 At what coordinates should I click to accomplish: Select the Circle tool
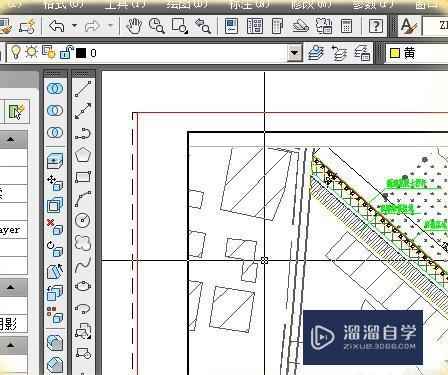pyautogui.click(x=83, y=220)
